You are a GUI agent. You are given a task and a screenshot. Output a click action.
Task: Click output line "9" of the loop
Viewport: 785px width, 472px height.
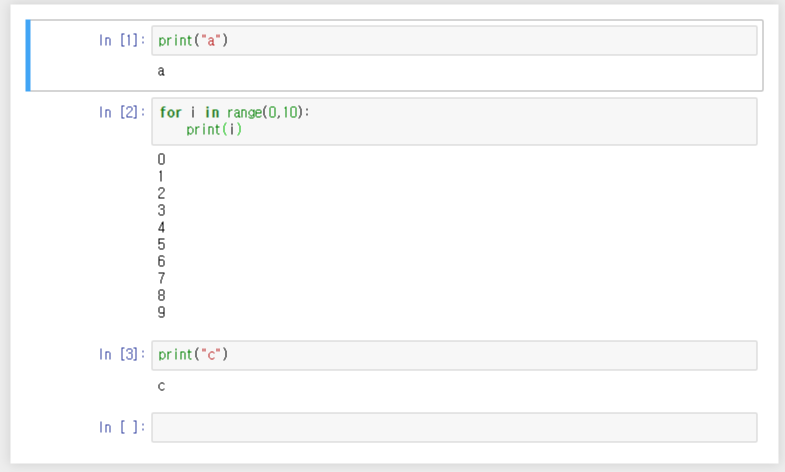(x=161, y=312)
